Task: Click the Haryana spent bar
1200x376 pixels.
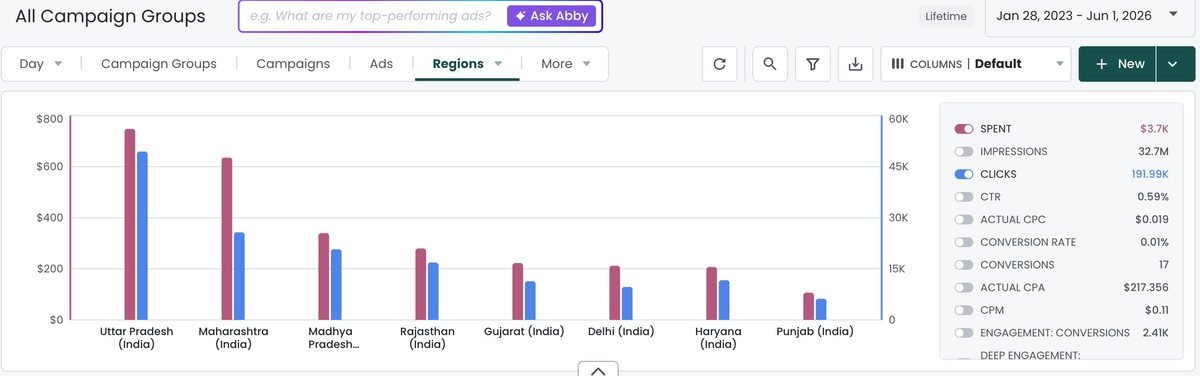Action: [712, 294]
